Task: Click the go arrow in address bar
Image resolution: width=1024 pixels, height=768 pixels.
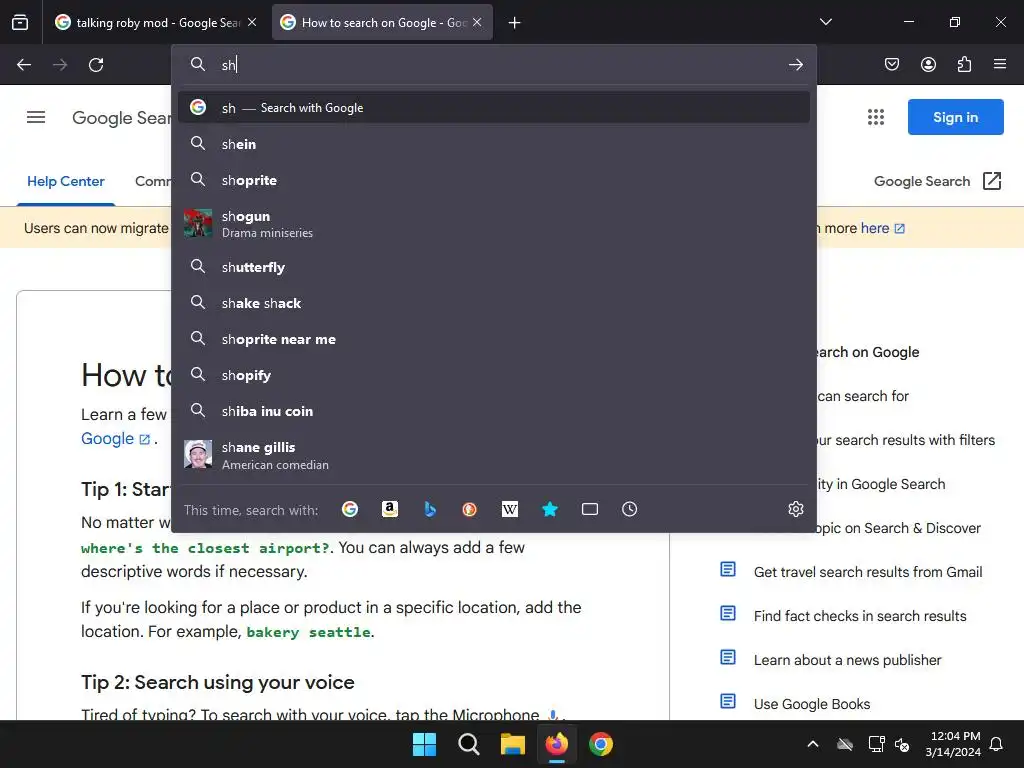Action: click(795, 65)
